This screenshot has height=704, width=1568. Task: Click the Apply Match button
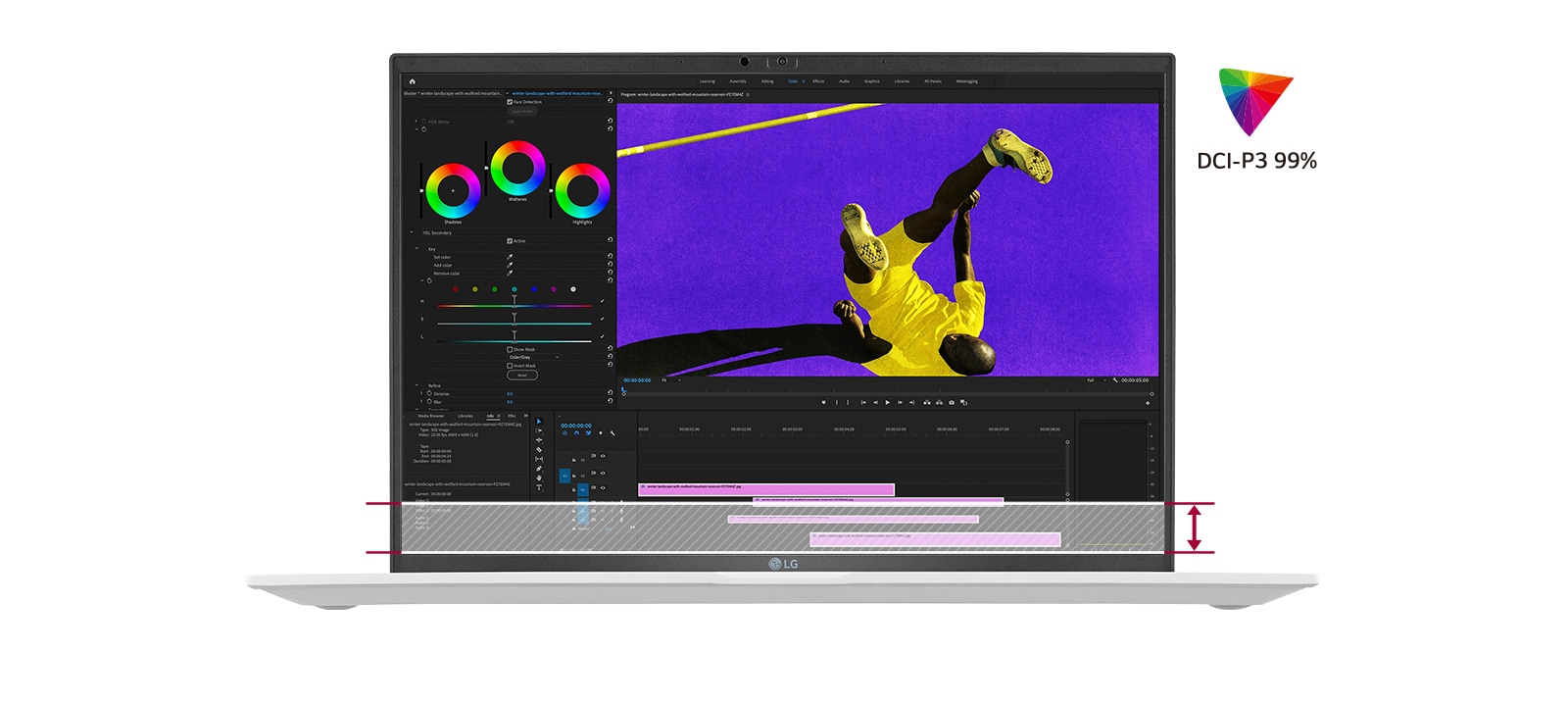522,112
